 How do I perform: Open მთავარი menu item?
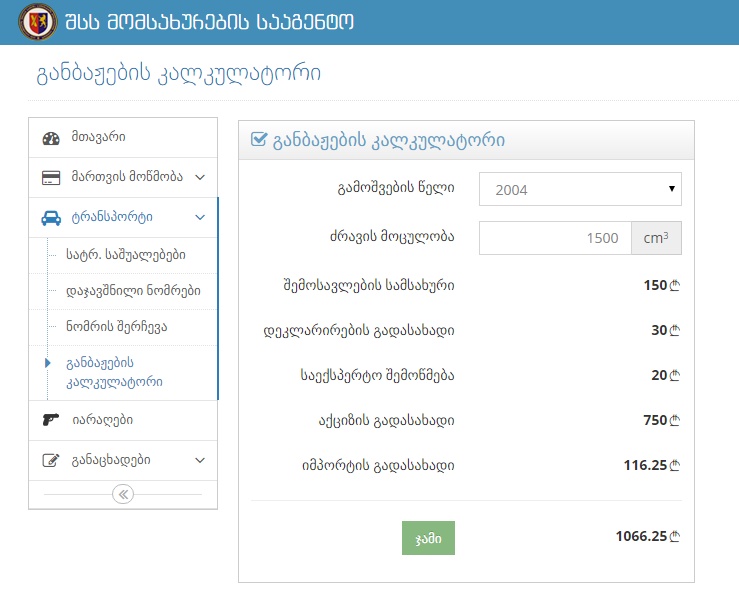pyautogui.click(x=123, y=138)
